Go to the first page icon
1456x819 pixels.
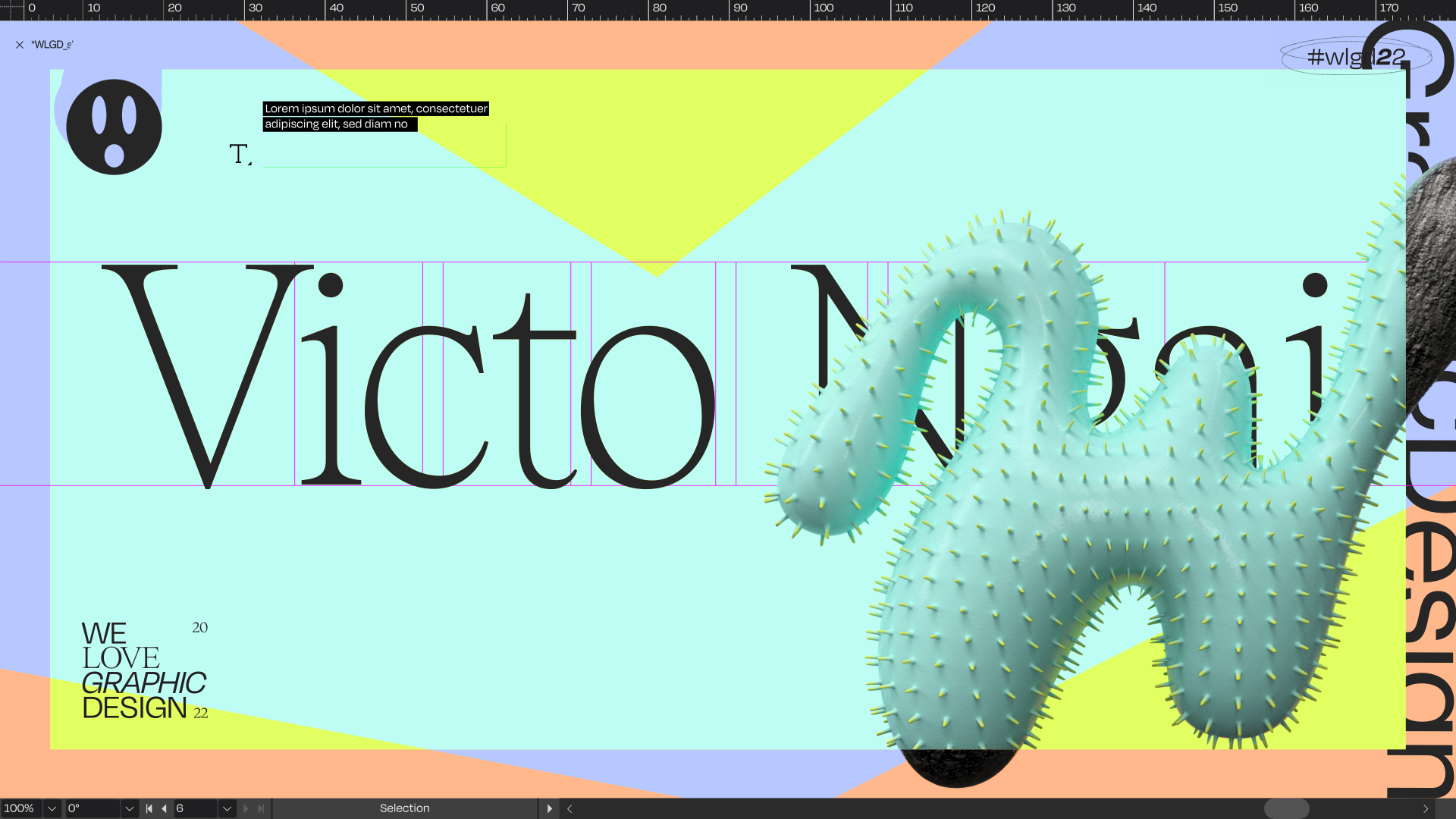(149, 808)
